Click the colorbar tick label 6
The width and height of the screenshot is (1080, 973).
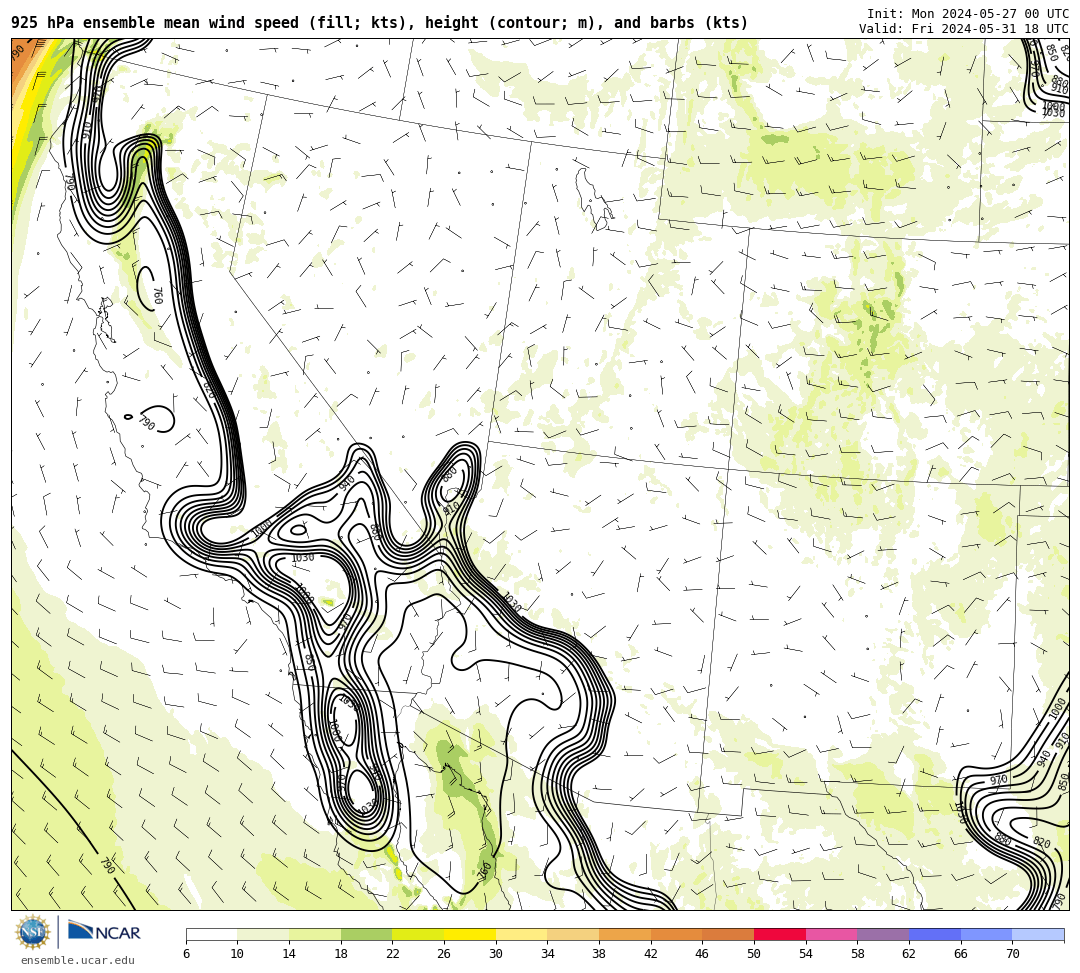(x=186, y=954)
